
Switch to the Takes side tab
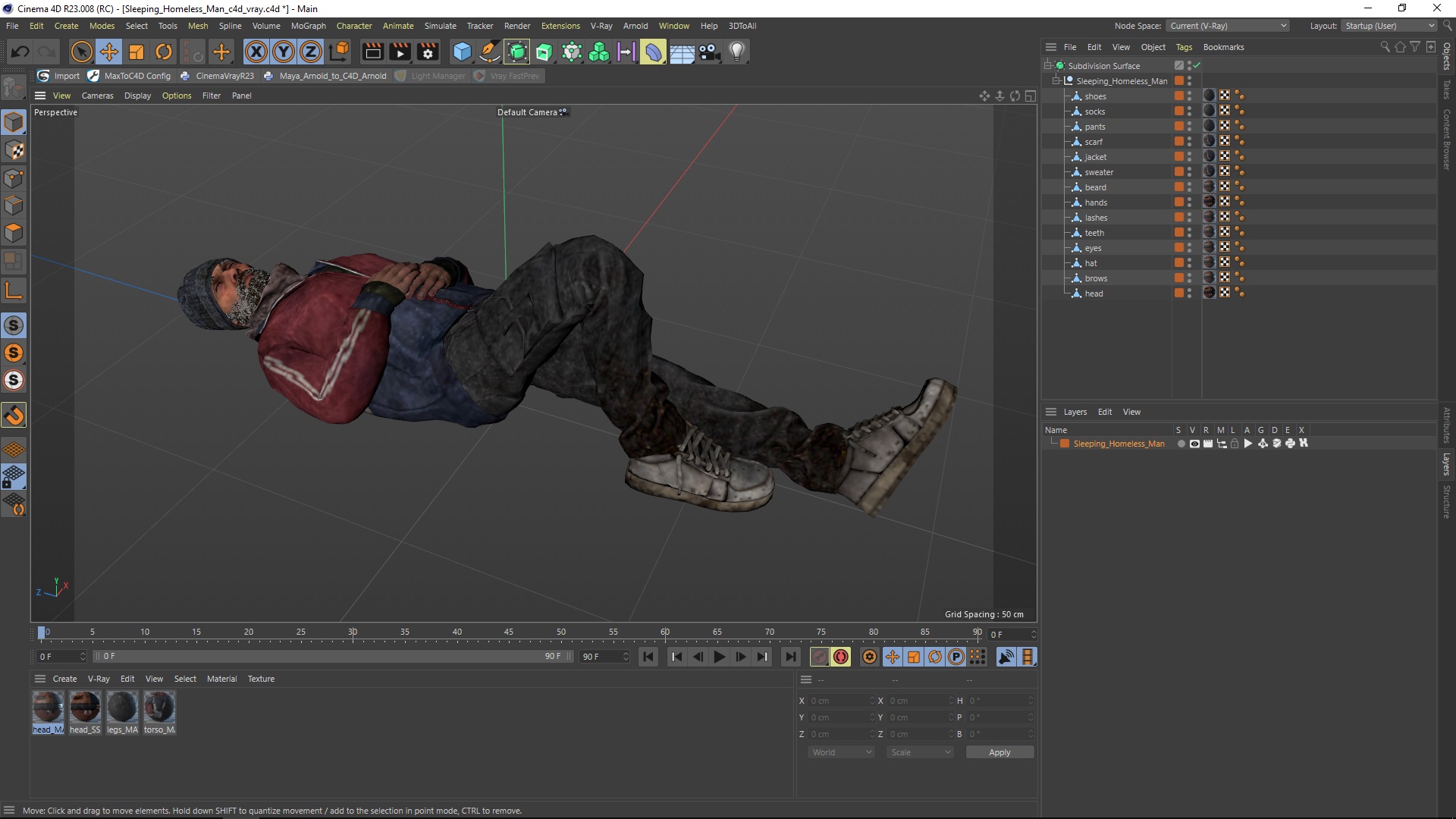click(x=1447, y=89)
